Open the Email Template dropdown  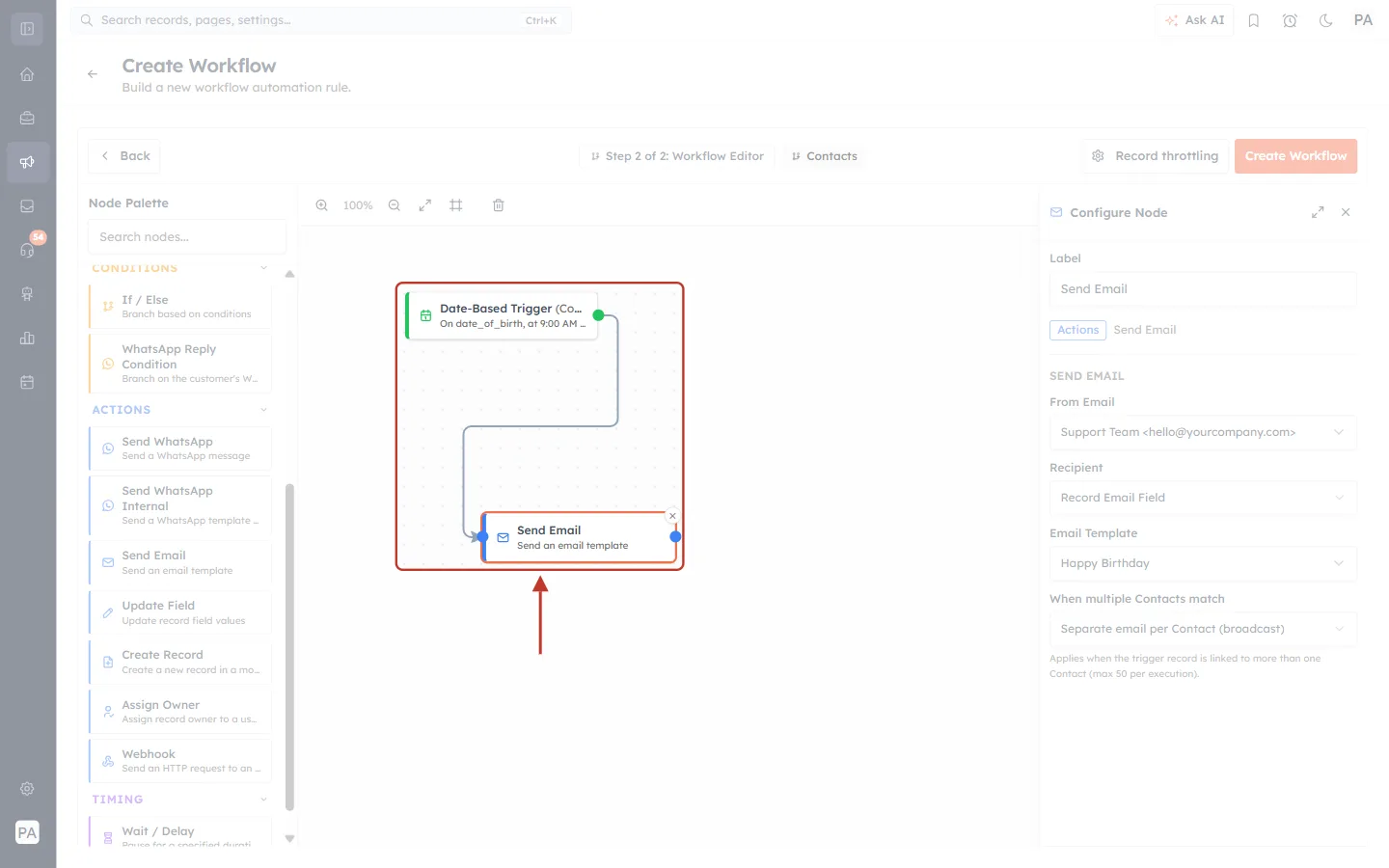1203,563
